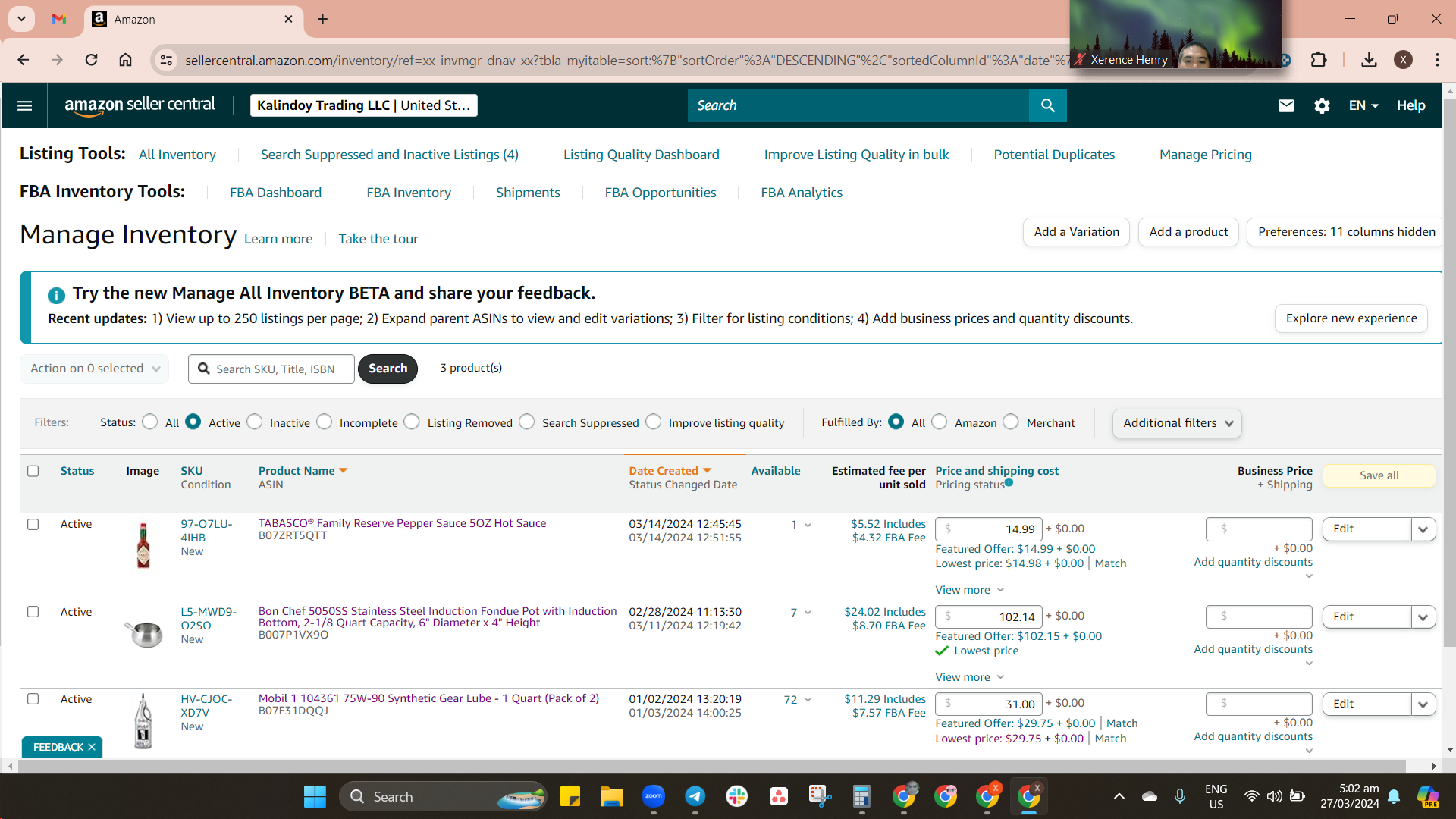Select Fulfilled By Merchant radio
The image size is (1456, 819).
1011,422
